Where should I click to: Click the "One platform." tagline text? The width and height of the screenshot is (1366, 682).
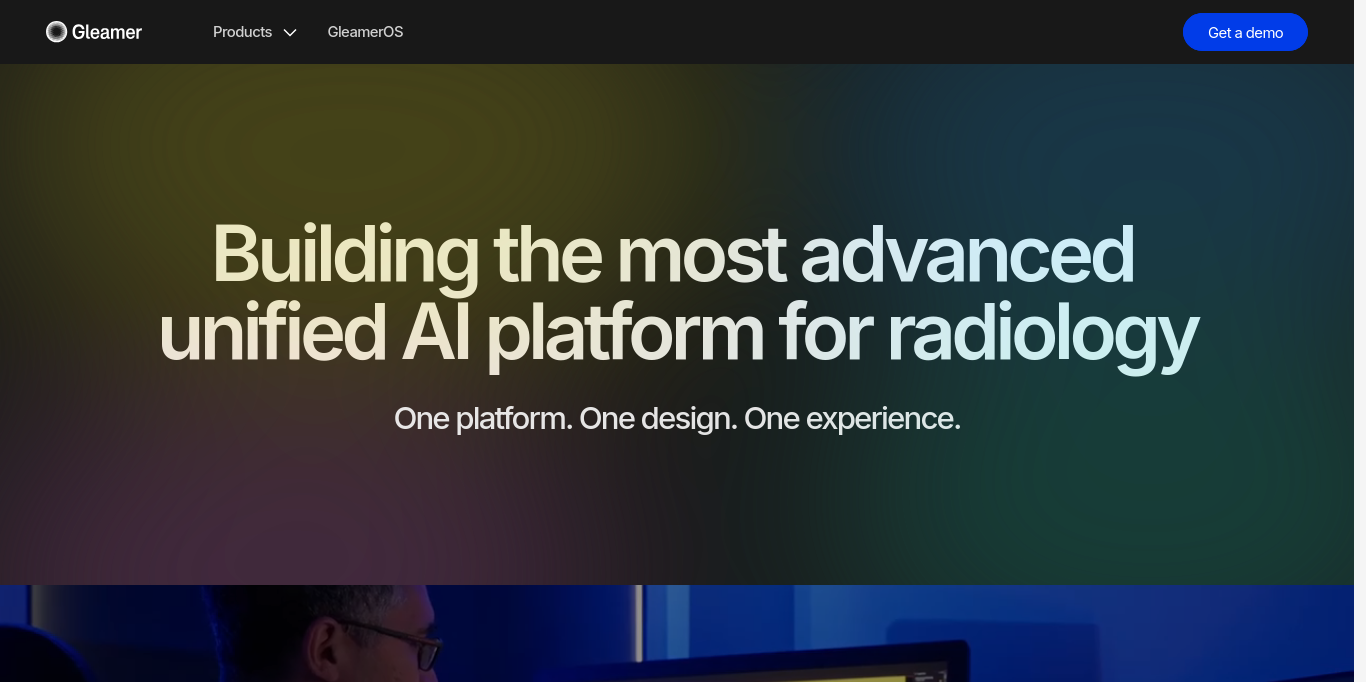coord(483,418)
